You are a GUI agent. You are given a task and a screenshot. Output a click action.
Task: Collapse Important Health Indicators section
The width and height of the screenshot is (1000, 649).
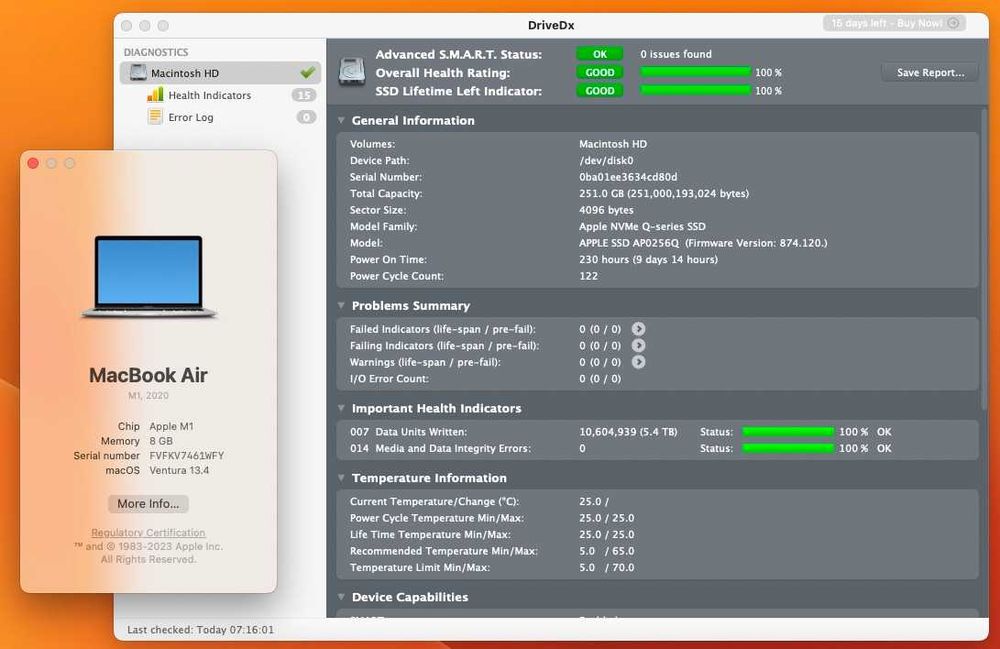click(341, 409)
